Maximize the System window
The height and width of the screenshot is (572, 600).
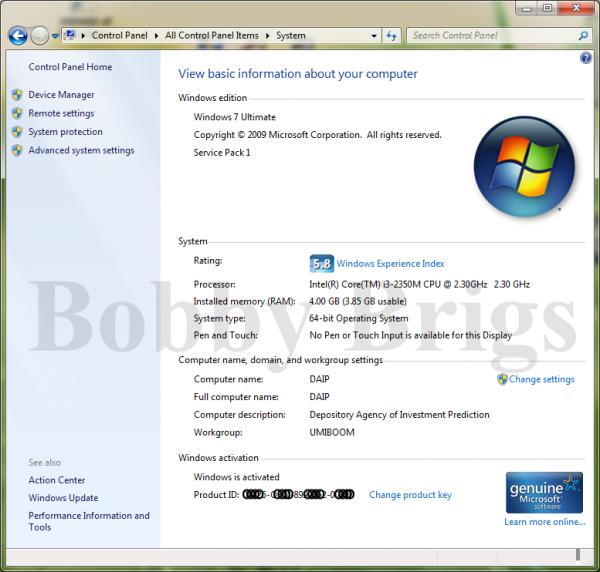tap(547, 8)
